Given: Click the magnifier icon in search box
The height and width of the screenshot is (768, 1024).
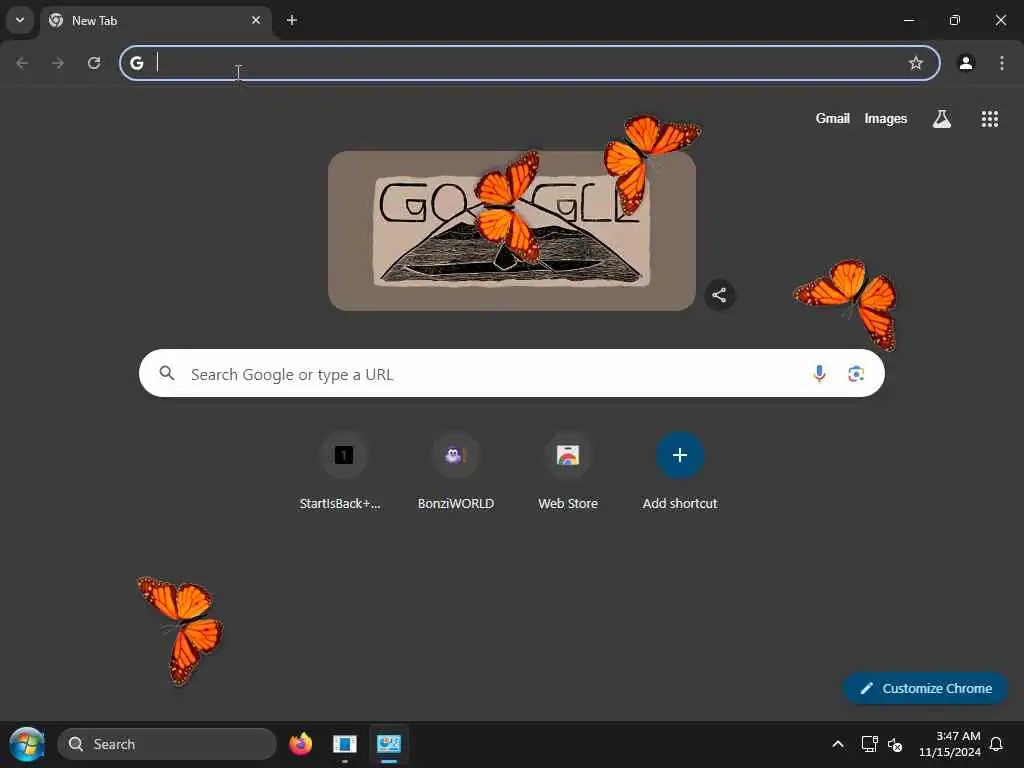Looking at the screenshot, I should 167,373.
